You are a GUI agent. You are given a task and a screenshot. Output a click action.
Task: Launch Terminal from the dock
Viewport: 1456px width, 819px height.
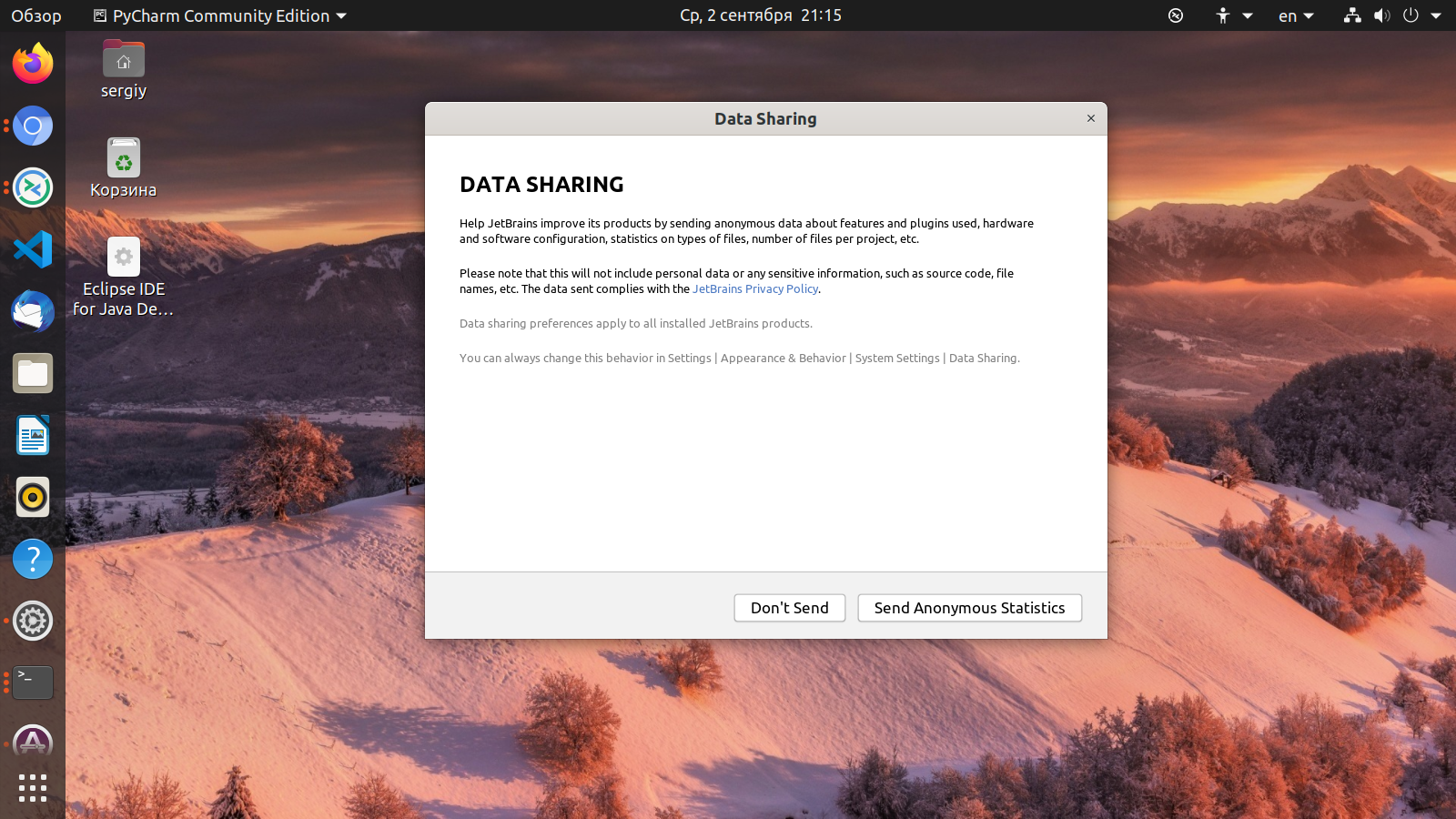click(x=33, y=682)
